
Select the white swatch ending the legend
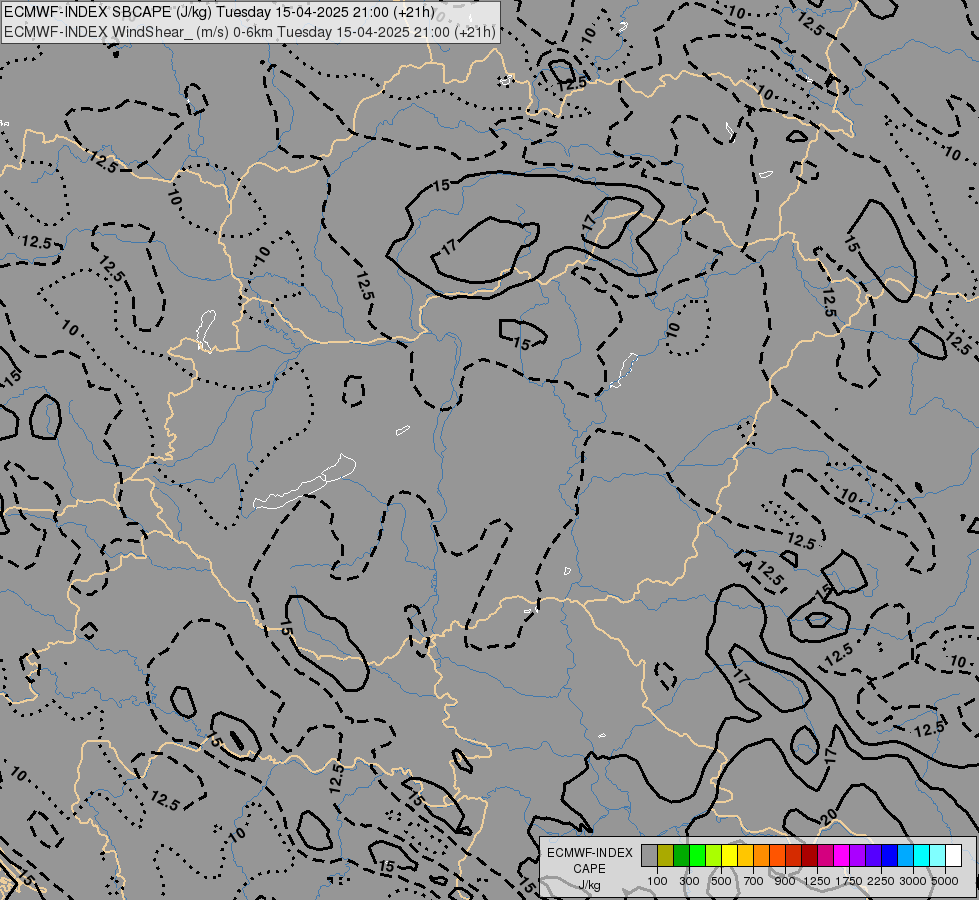pos(953,855)
